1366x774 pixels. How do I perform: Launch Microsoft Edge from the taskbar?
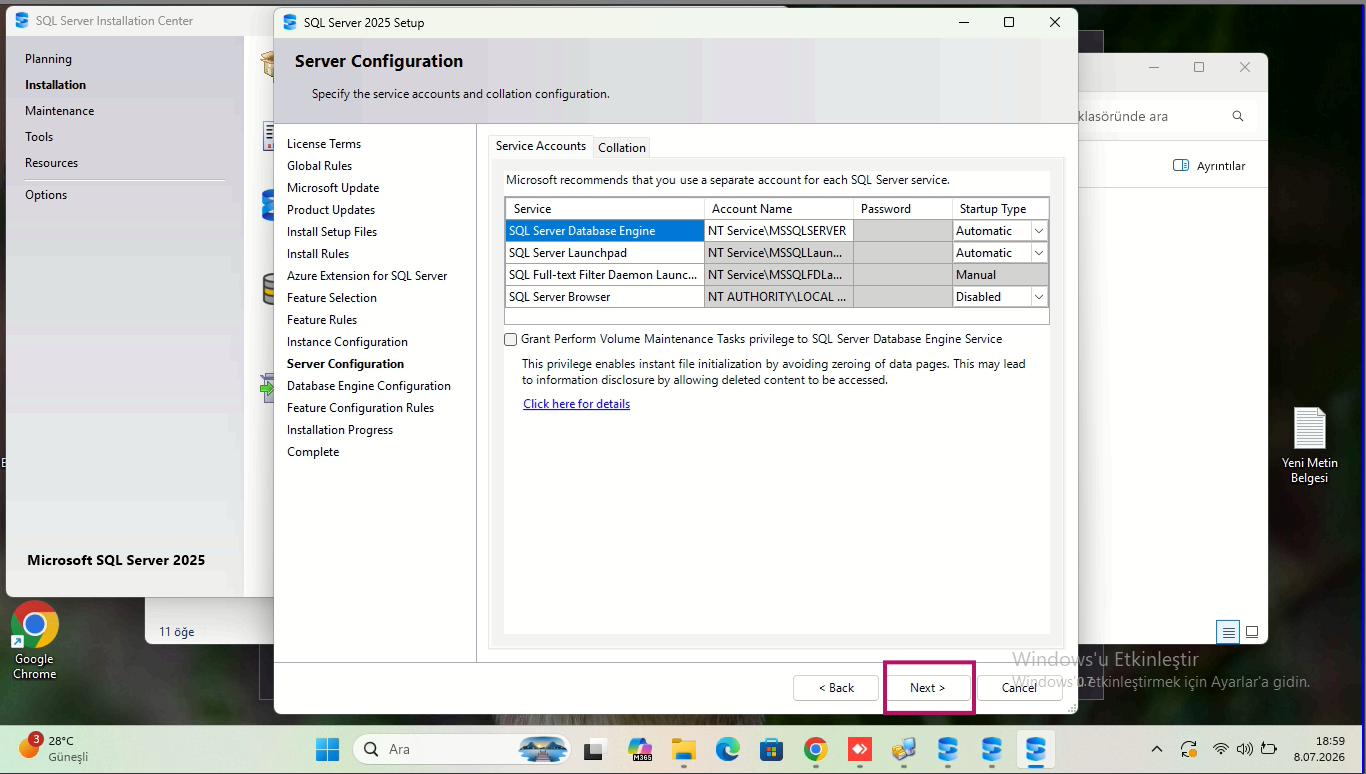(x=727, y=749)
